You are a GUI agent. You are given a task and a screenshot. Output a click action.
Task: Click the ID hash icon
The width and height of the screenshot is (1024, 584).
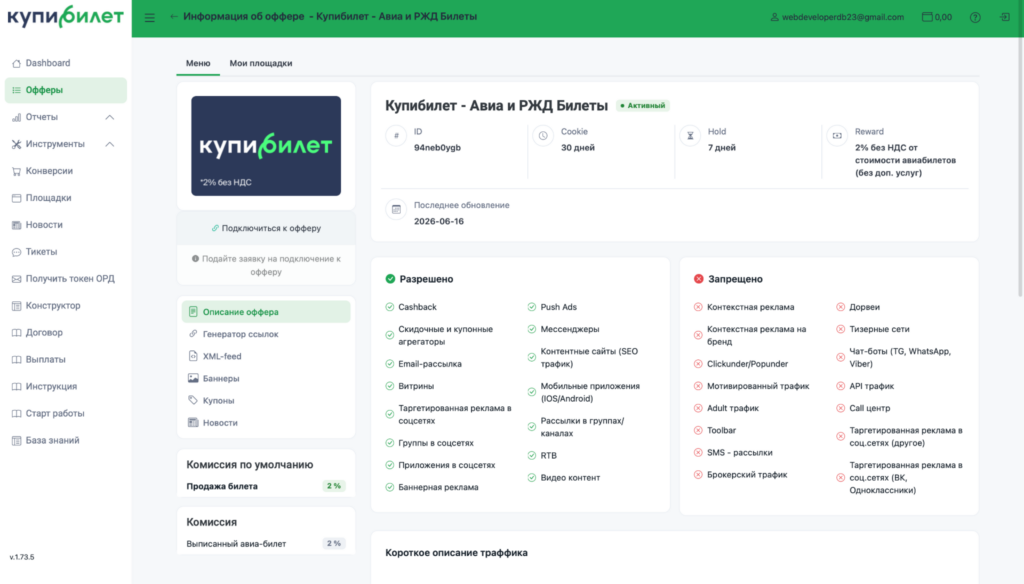[396, 136]
